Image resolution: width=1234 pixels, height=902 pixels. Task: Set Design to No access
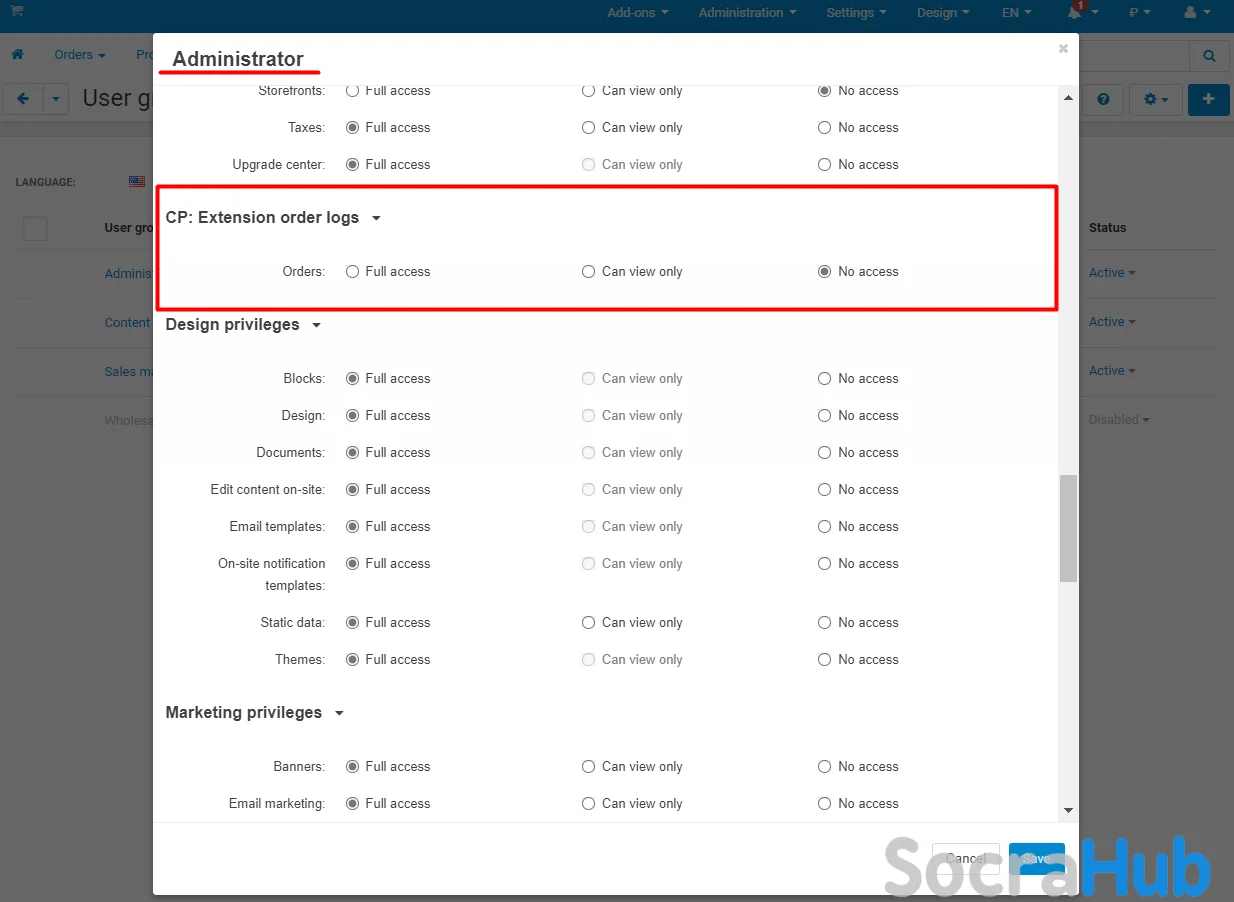(x=824, y=416)
